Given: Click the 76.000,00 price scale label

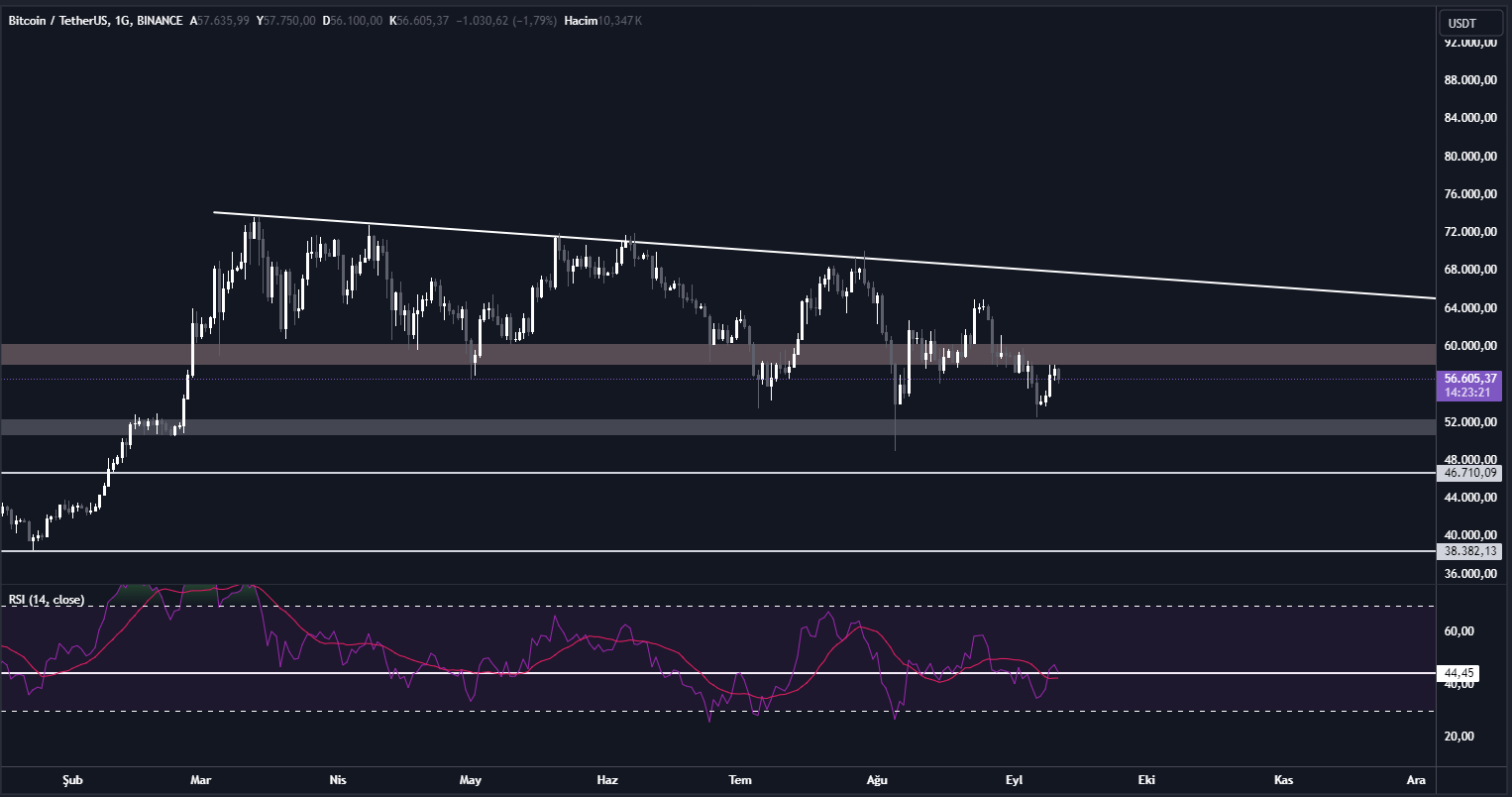Looking at the screenshot, I should (1470, 194).
